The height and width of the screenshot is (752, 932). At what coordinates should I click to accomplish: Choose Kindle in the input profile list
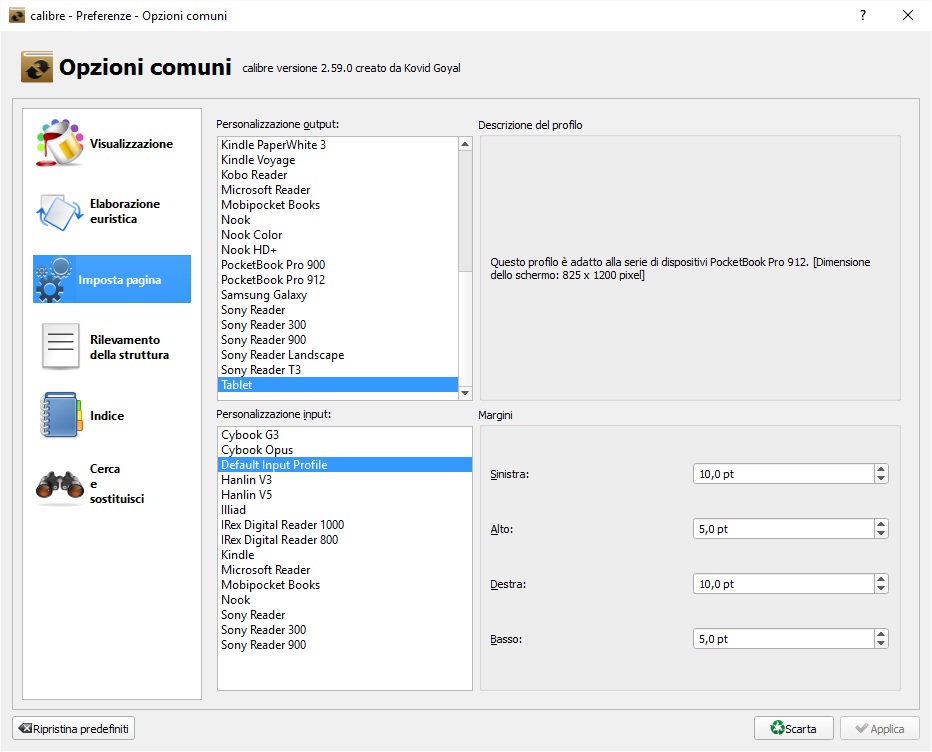238,555
